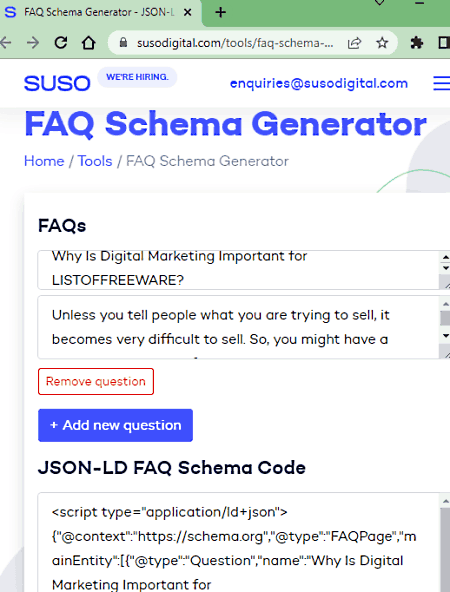Go to browser home page icon
This screenshot has height=592, width=450.
(89, 43)
